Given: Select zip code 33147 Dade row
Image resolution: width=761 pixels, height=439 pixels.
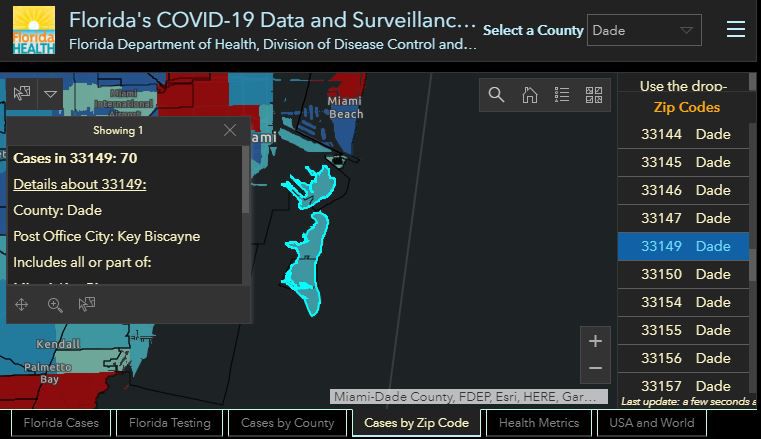Looking at the screenshot, I should tap(683, 218).
